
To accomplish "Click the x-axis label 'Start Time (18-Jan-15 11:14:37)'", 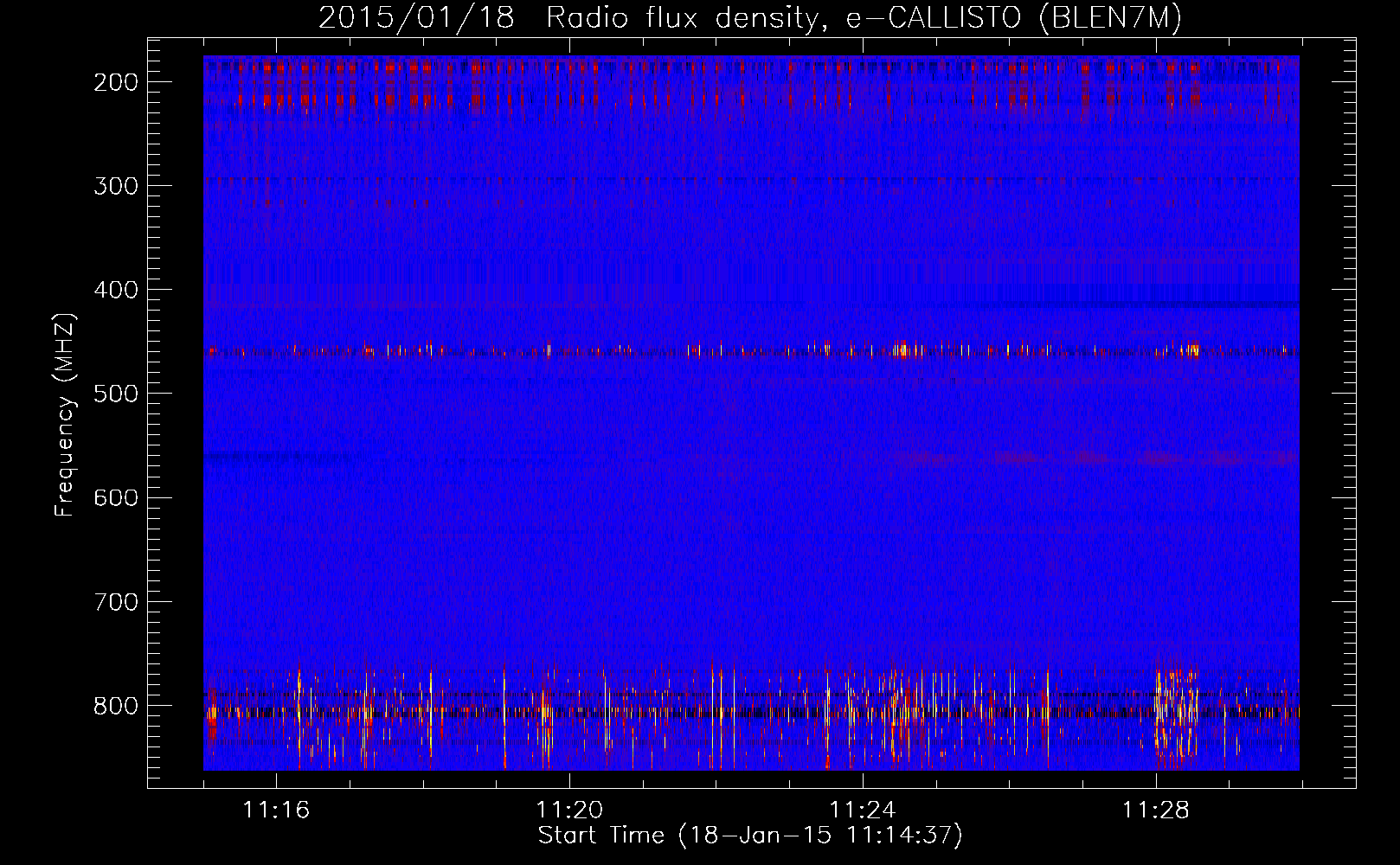I will pos(750,836).
